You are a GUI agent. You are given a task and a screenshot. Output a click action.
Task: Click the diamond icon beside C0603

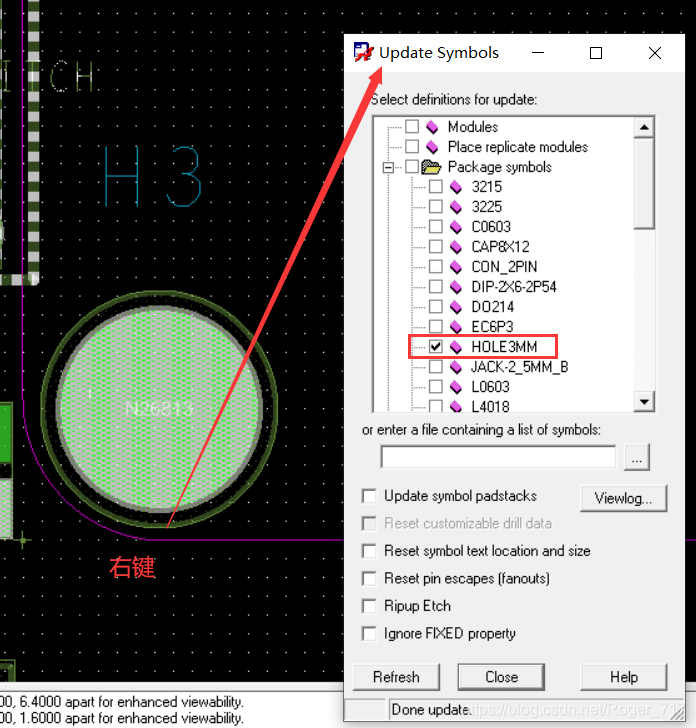tap(456, 227)
